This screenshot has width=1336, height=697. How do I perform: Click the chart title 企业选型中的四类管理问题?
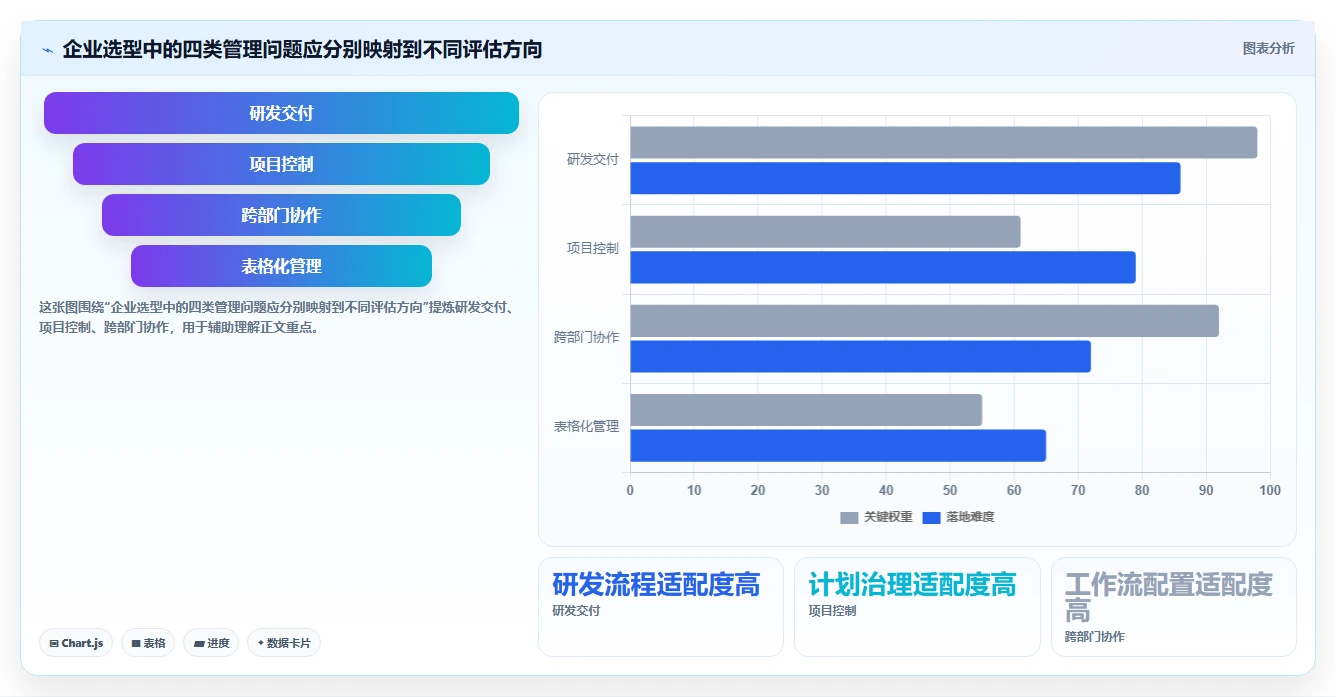[302, 49]
